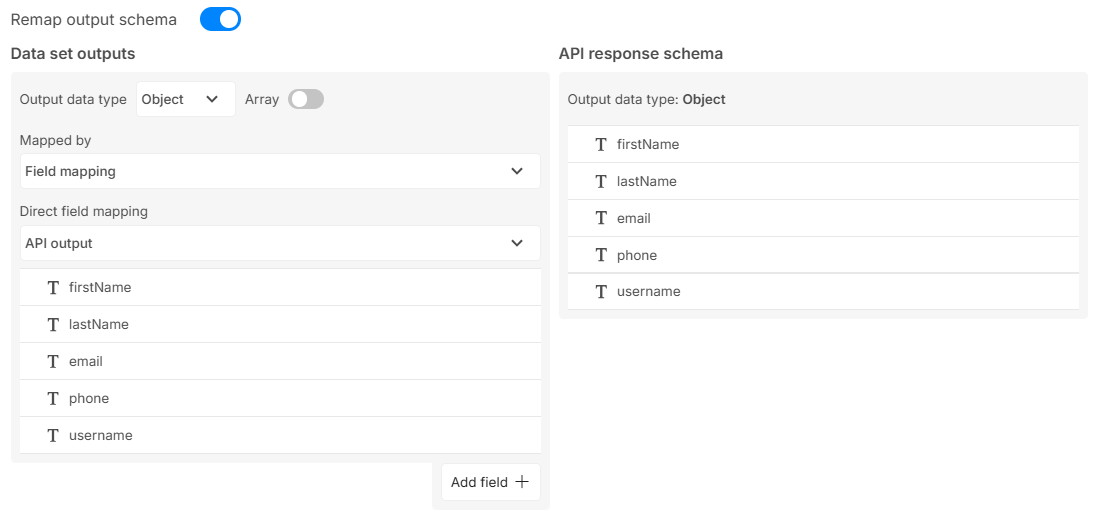Click text type icon beside firstName in API response schema

tap(601, 145)
